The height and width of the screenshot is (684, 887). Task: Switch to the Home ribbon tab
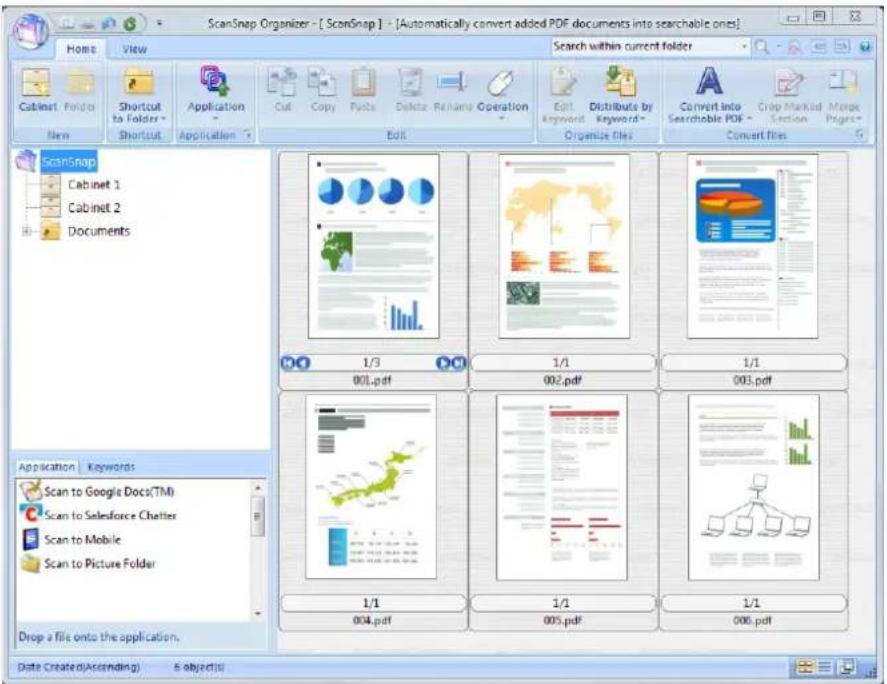[81, 49]
